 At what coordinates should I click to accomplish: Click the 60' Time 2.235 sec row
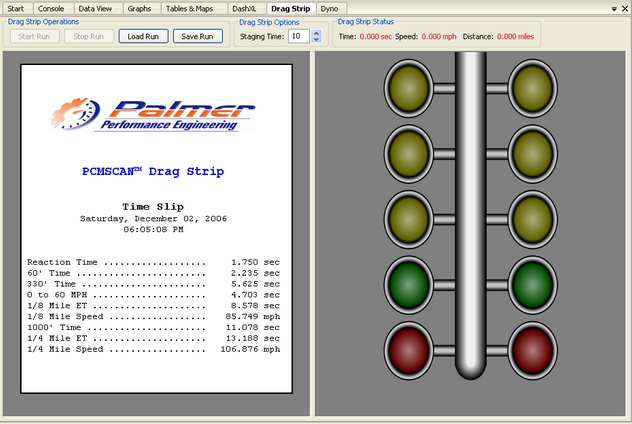pos(154,273)
